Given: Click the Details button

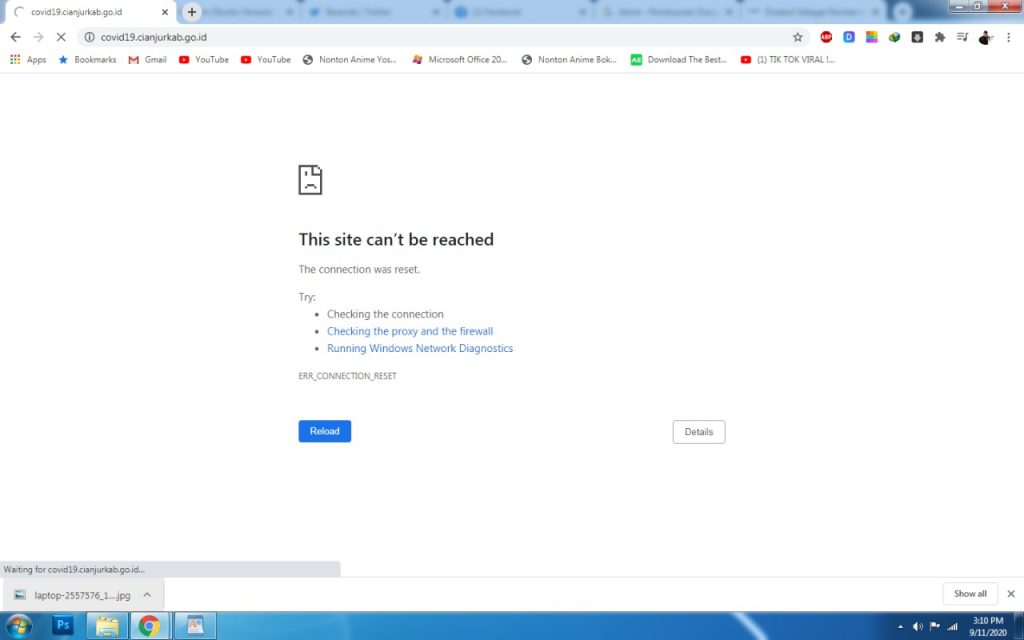Looking at the screenshot, I should (x=698, y=432).
